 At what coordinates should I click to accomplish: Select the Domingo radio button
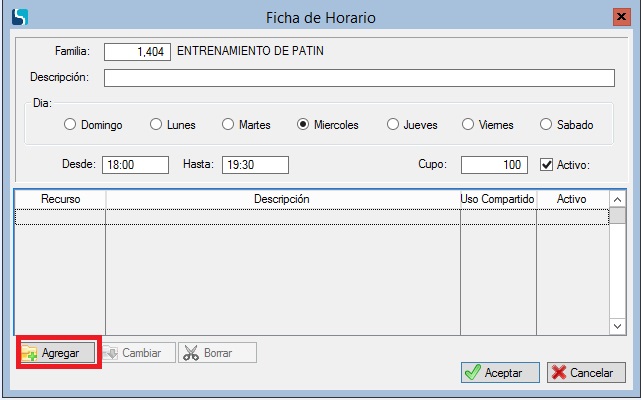(70, 125)
